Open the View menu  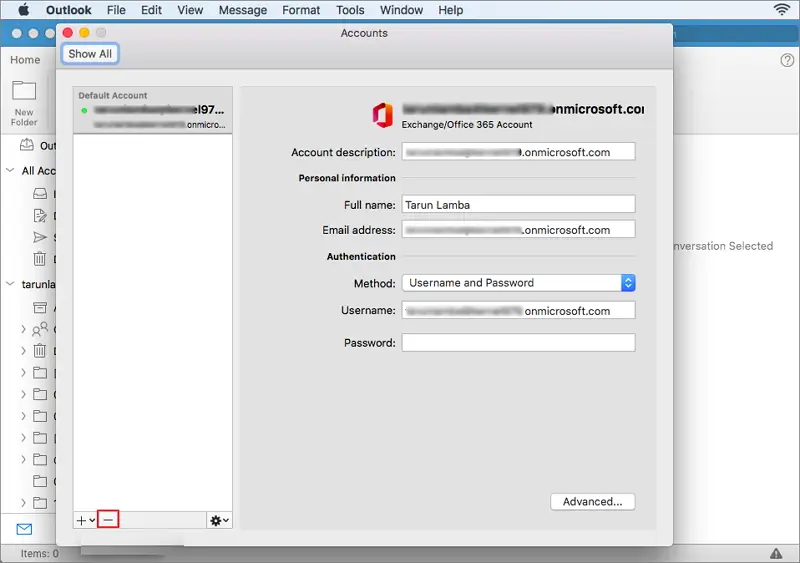coord(190,10)
